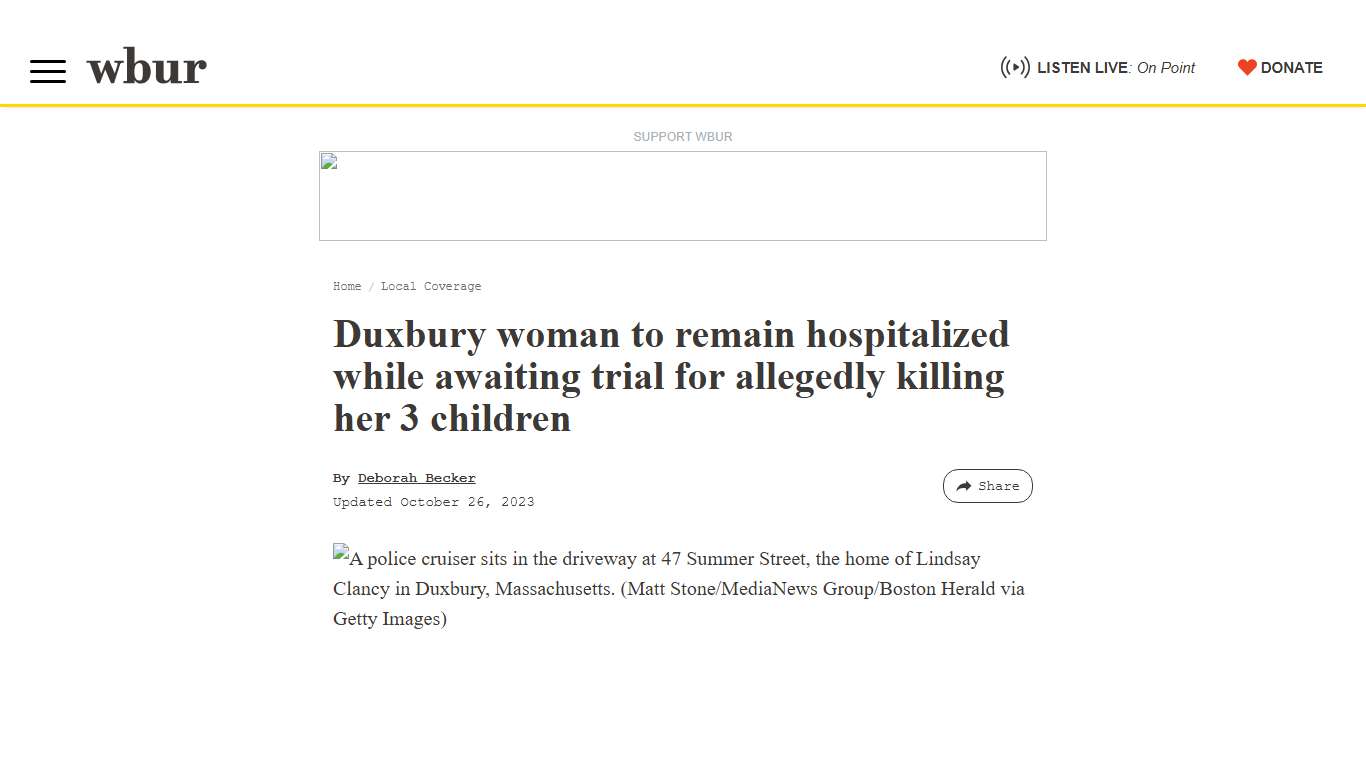
Task: Click the share arrow icon
Action: [x=963, y=486]
